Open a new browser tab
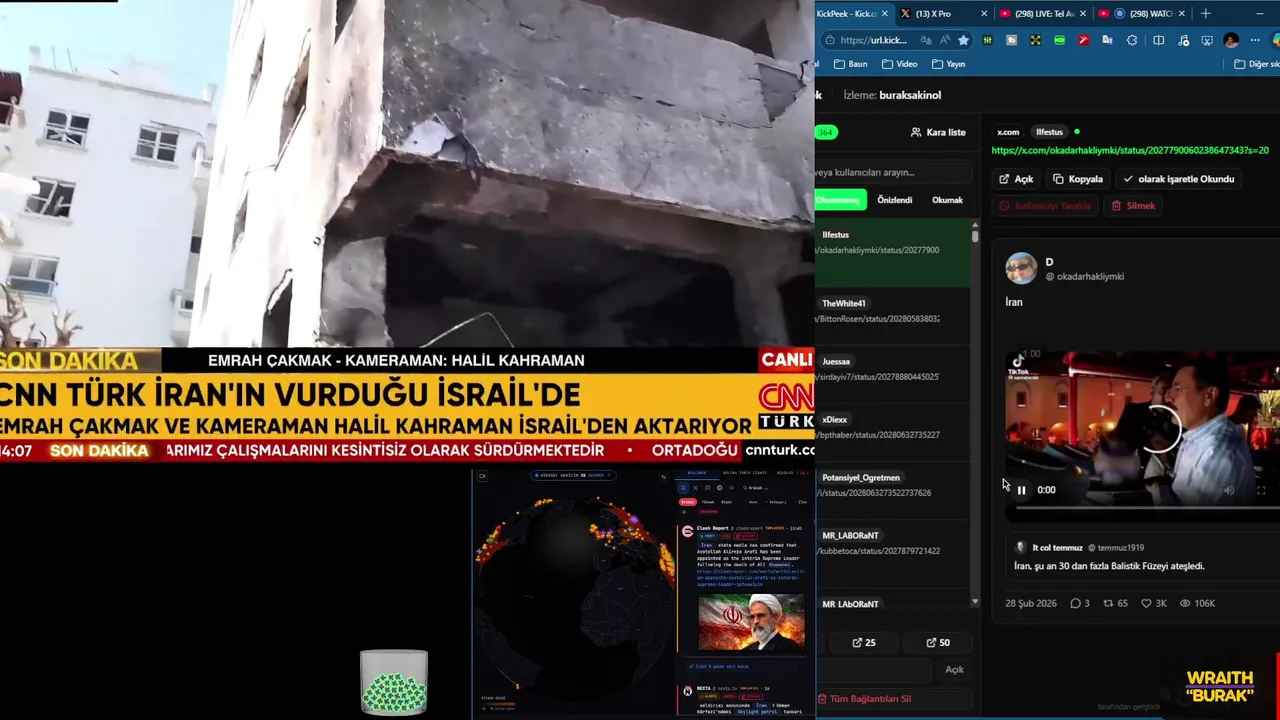 click(x=1205, y=13)
